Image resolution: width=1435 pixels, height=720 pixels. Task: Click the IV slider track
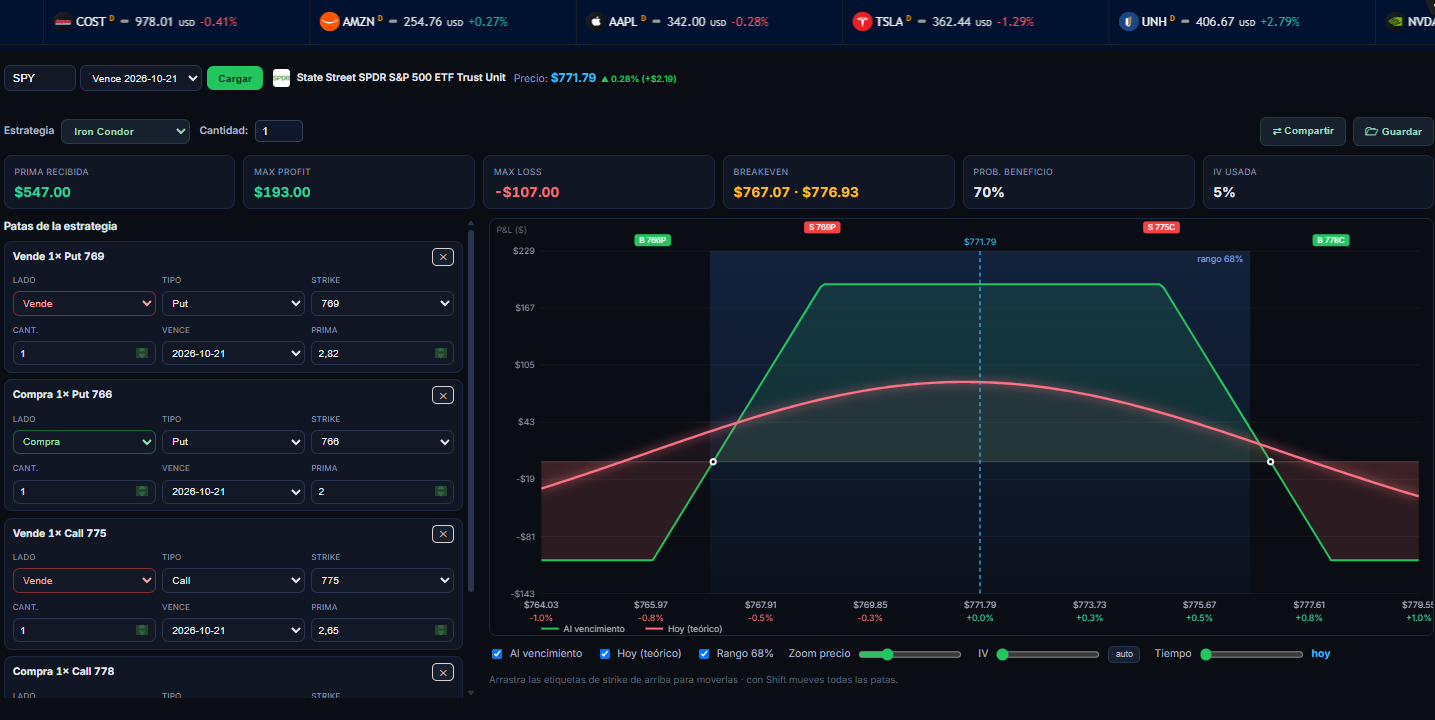tap(1048, 654)
